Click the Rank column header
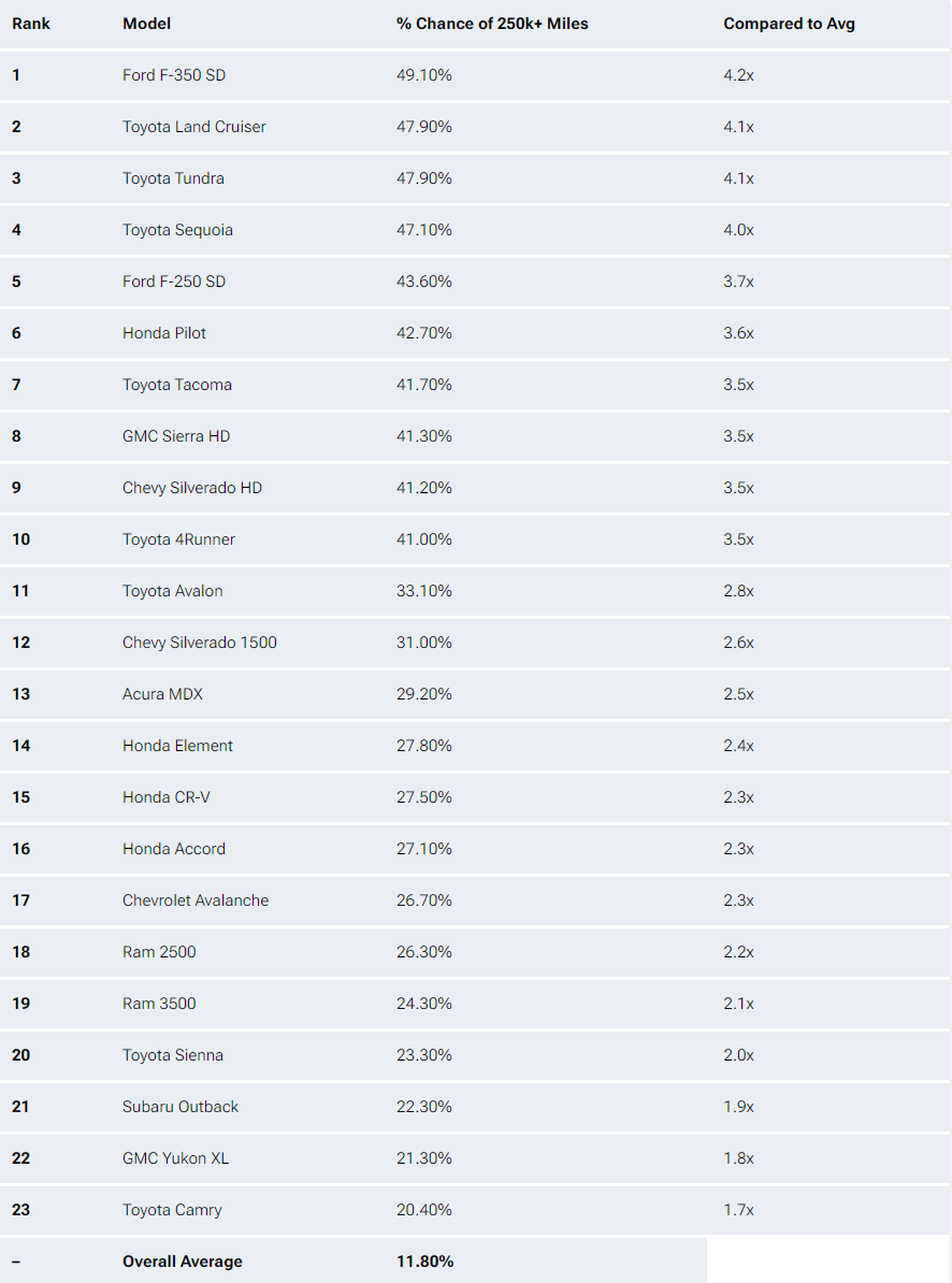This screenshot has width=952, height=1283. click(x=31, y=23)
